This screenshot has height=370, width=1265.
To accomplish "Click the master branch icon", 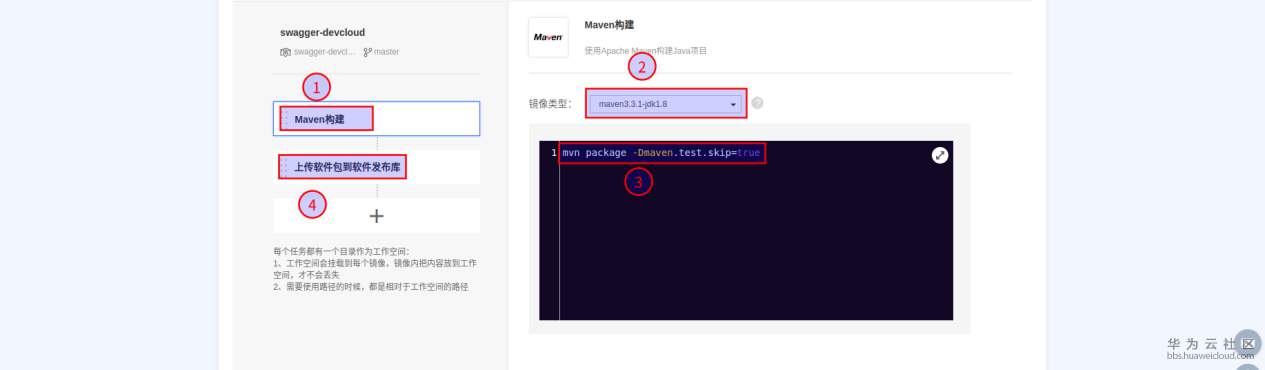I will click(367, 52).
